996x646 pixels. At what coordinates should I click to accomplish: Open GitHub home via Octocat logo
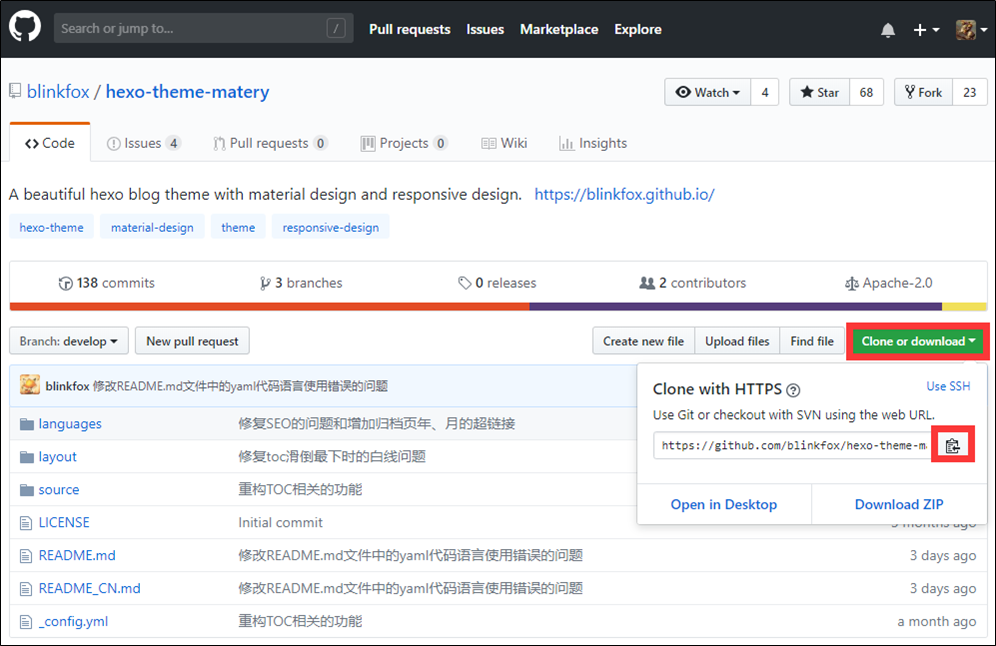pos(25,28)
